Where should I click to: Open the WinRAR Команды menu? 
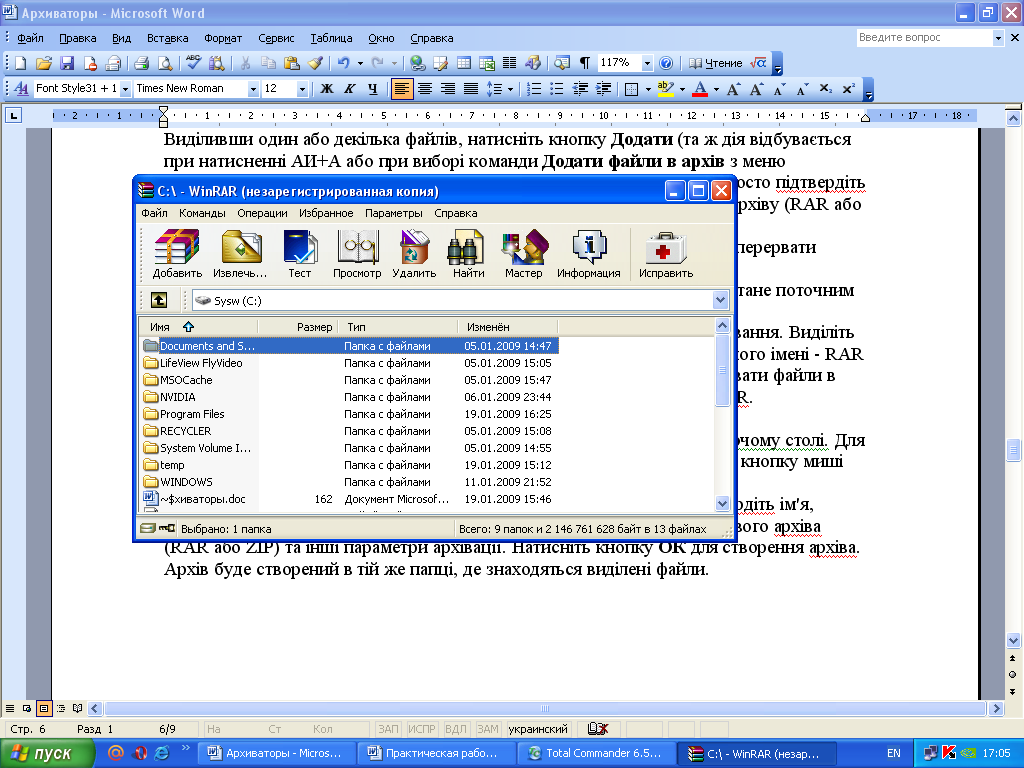tap(202, 213)
